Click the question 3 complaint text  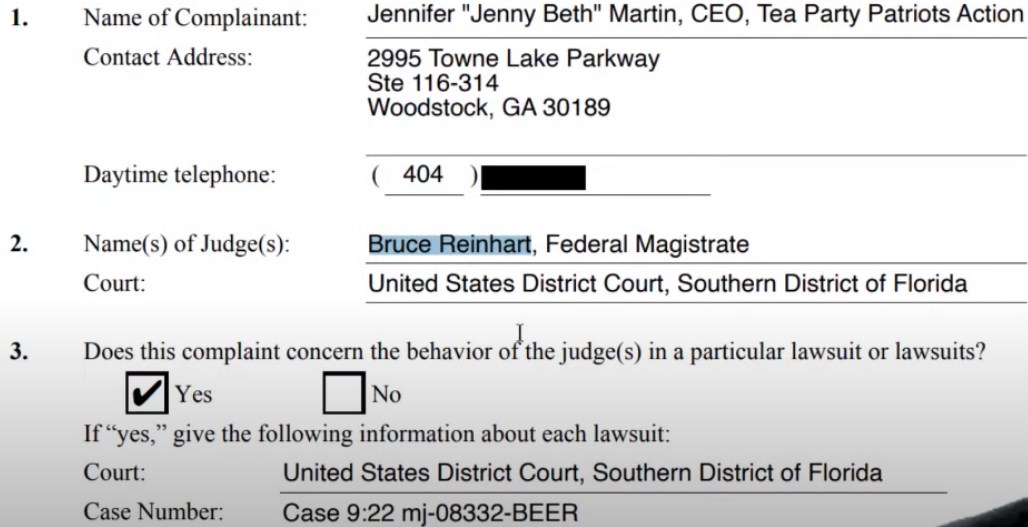pyautogui.click(x=534, y=352)
